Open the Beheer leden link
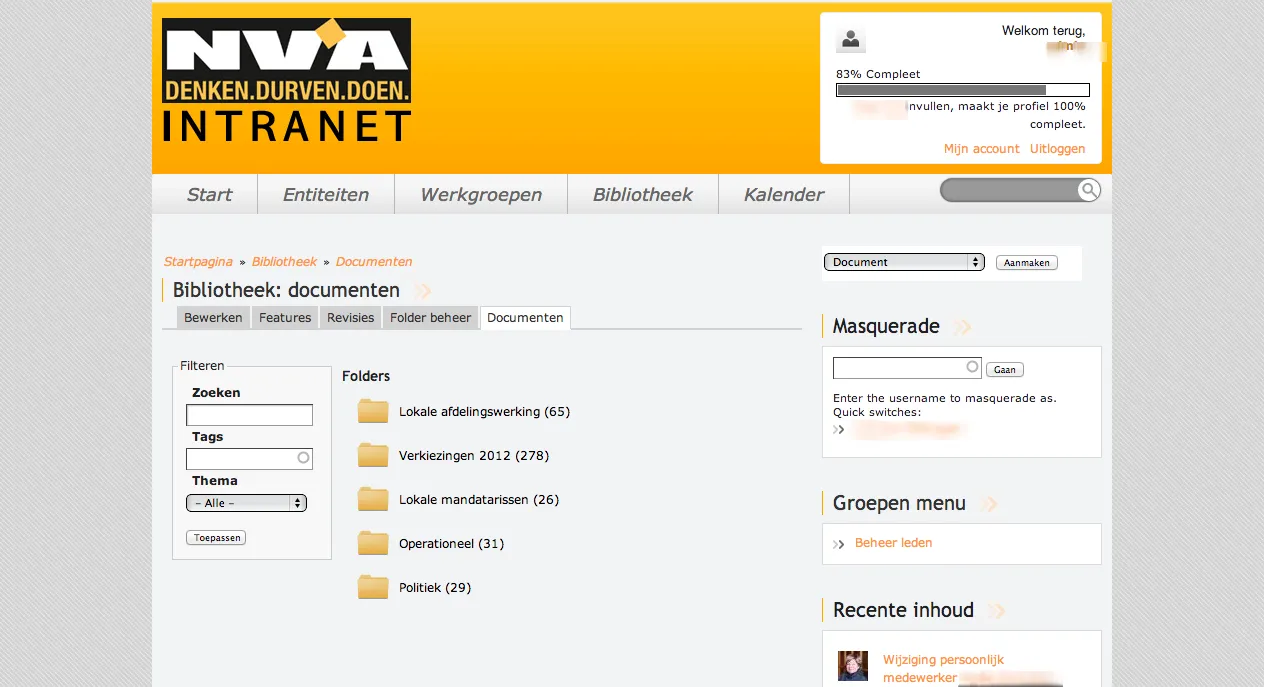 pos(894,543)
